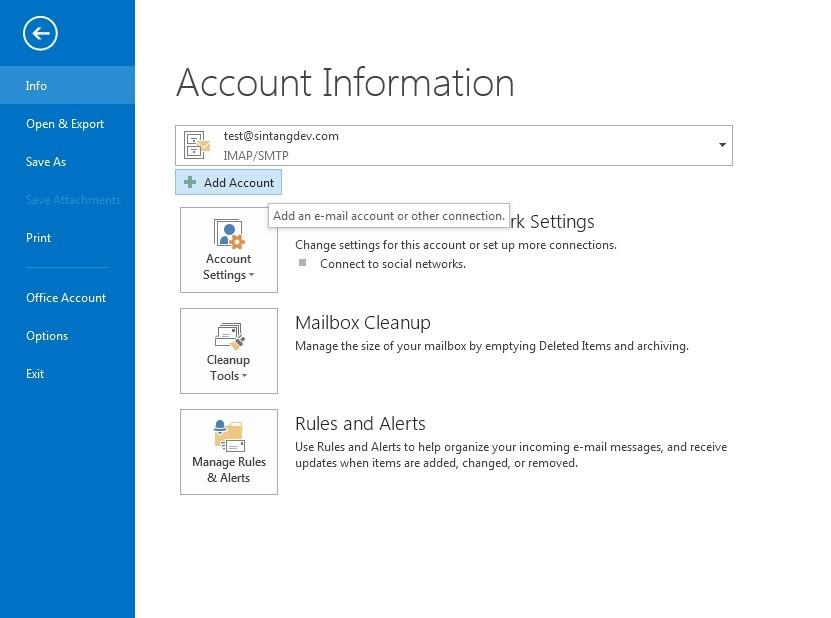Click the 'Change settings for this account' description
Viewport: 831px width, 618px height.
[x=456, y=245]
